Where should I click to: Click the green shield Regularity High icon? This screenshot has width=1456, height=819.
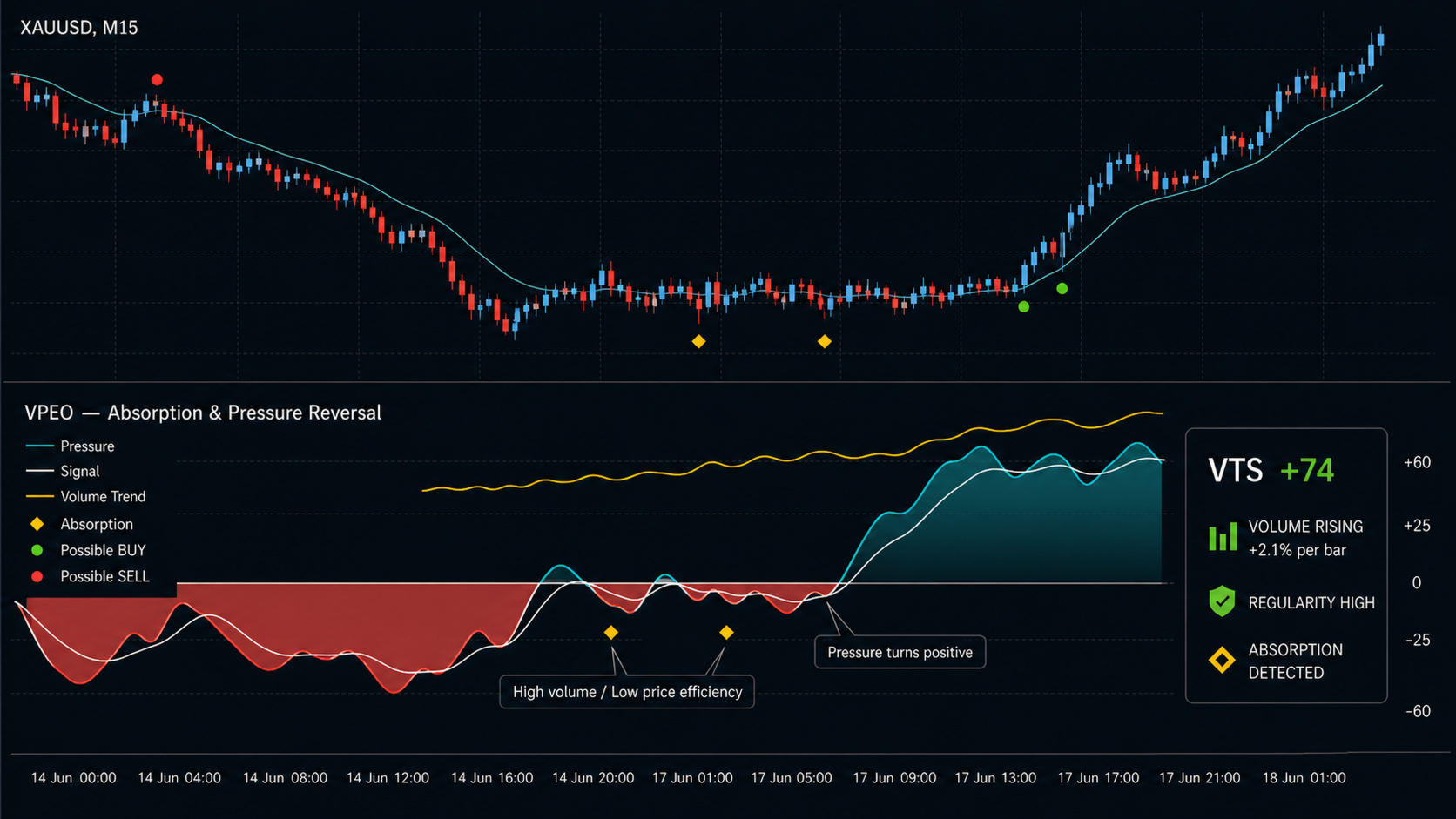tap(1222, 601)
